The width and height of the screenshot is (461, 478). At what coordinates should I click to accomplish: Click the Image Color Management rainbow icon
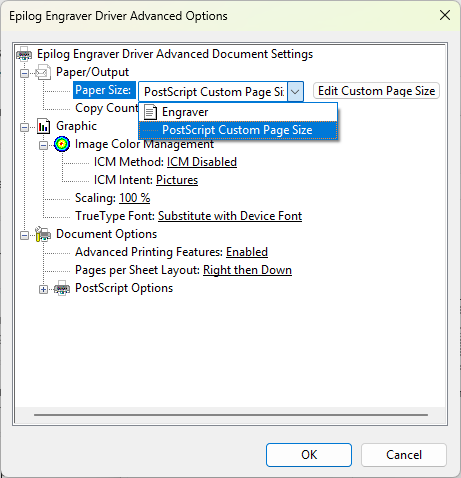click(62, 144)
